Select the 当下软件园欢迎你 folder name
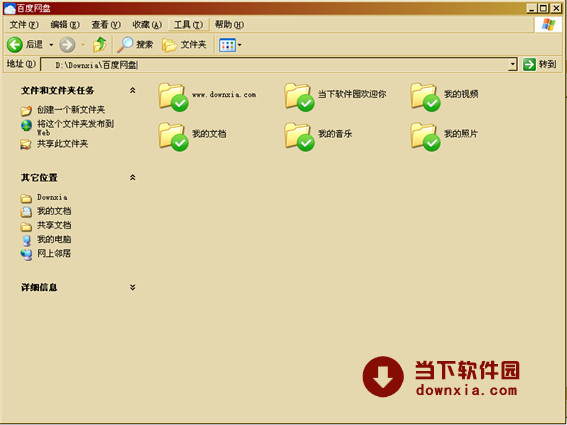 (x=352, y=94)
